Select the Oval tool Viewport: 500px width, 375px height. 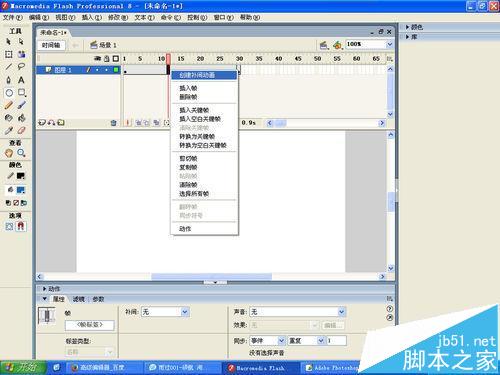point(9,93)
